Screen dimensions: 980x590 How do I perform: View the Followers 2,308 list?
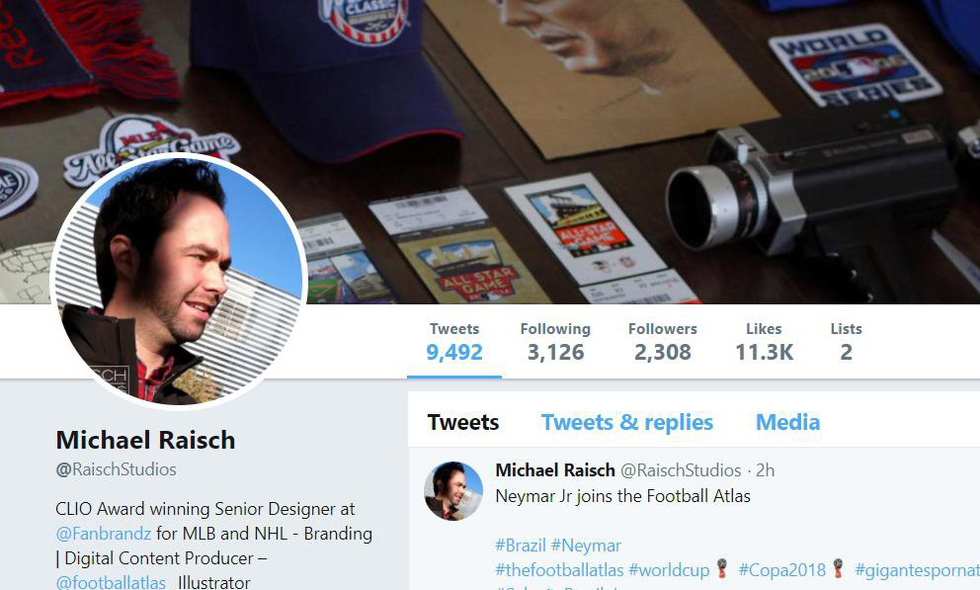(662, 342)
